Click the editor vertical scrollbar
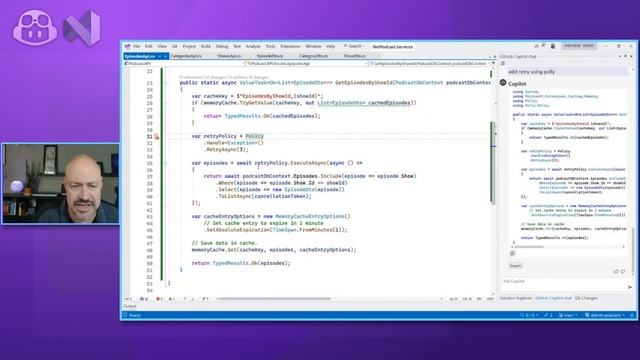640x360 pixels. 493,162
